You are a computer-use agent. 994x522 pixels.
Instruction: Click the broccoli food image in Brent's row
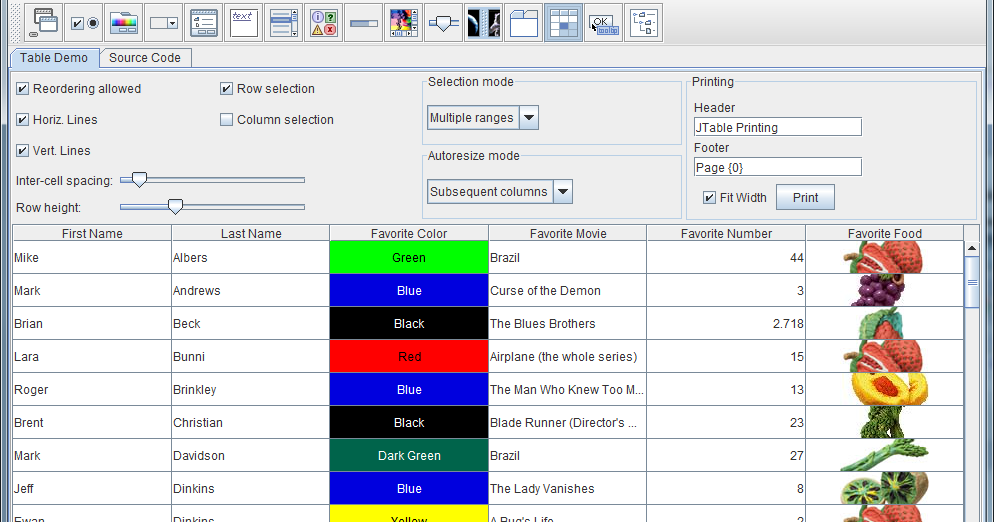(x=882, y=422)
